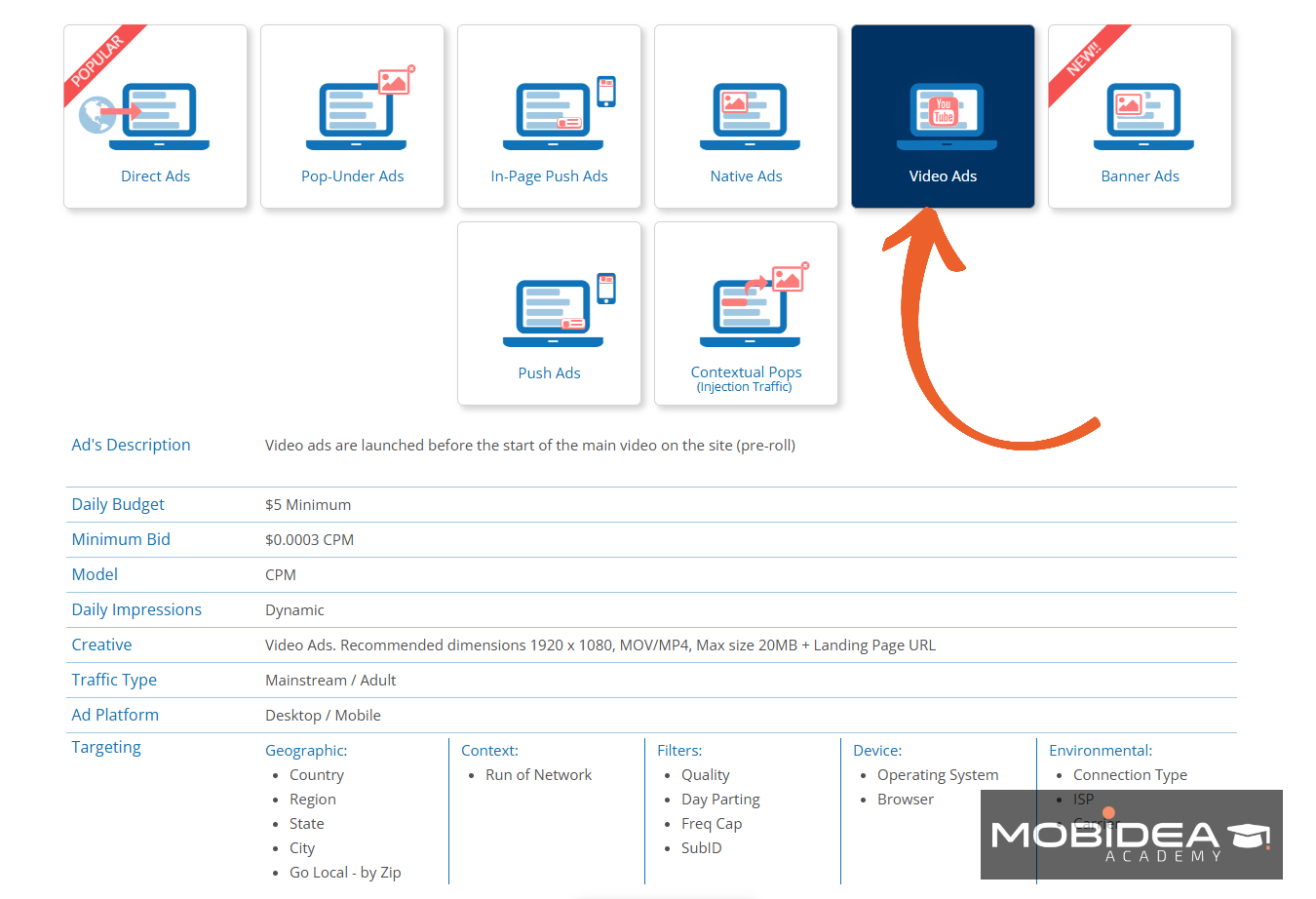Image resolution: width=1316 pixels, height=899 pixels.
Task: Click the Run of Network item
Action: click(539, 775)
